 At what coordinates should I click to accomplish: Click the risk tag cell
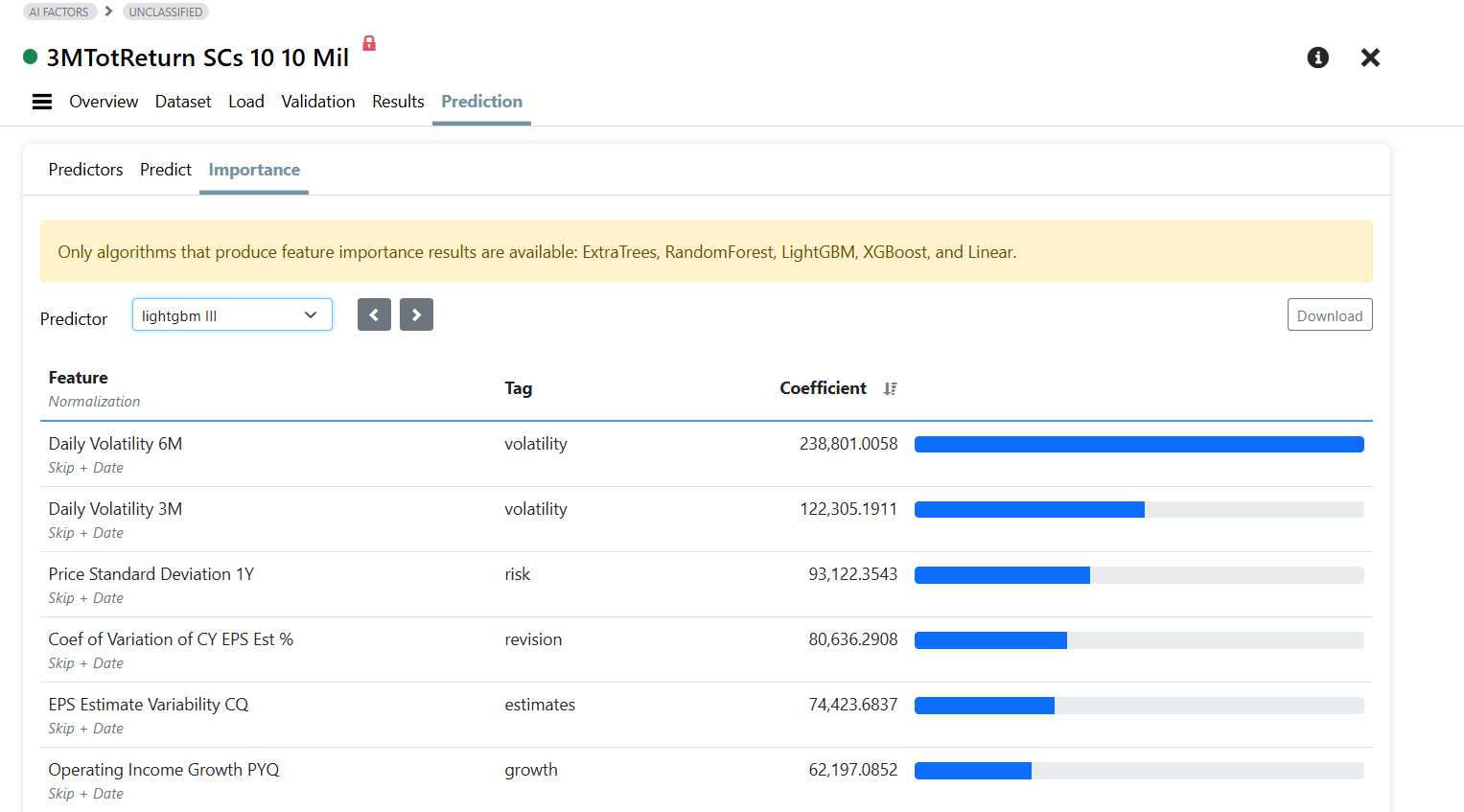pyautogui.click(x=518, y=574)
